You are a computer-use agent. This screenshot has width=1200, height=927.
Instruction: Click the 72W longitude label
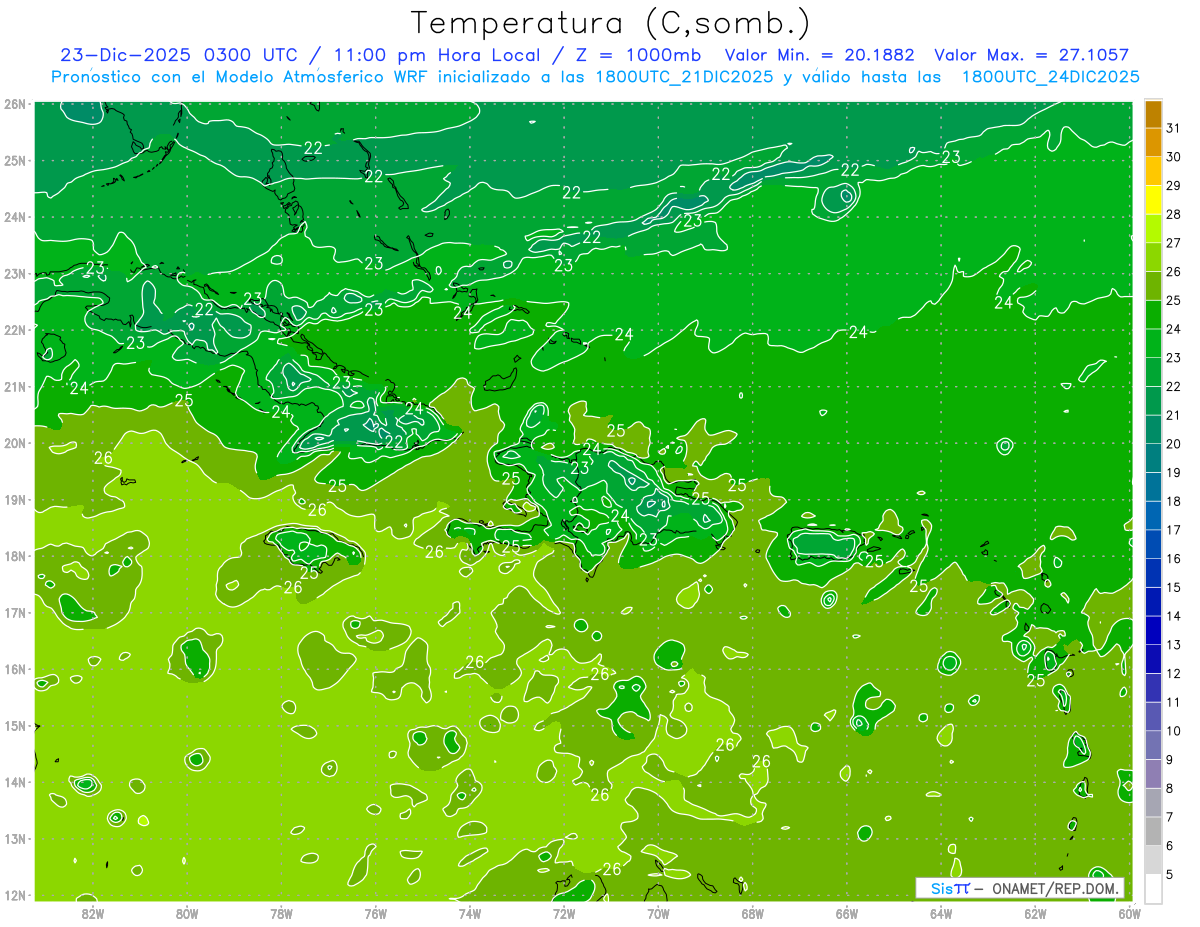[x=564, y=912]
